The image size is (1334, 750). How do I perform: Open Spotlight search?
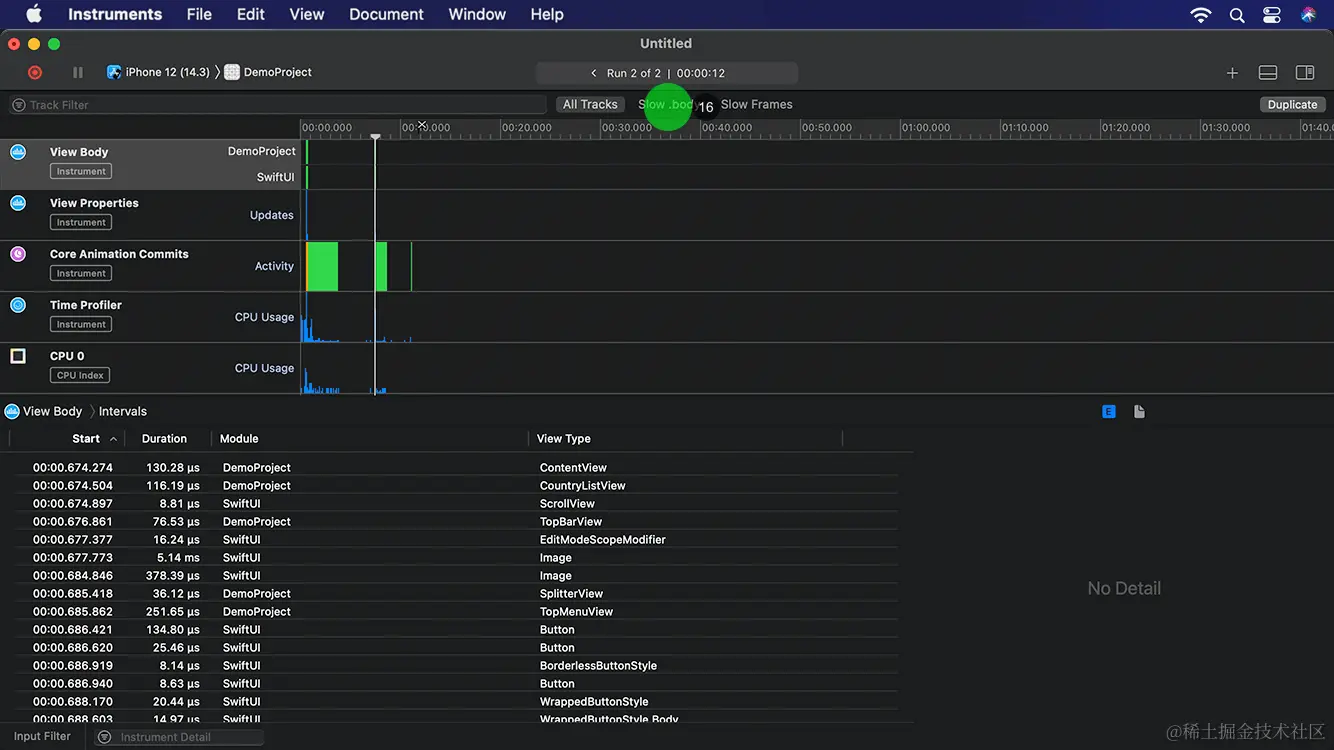[x=1237, y=15]
